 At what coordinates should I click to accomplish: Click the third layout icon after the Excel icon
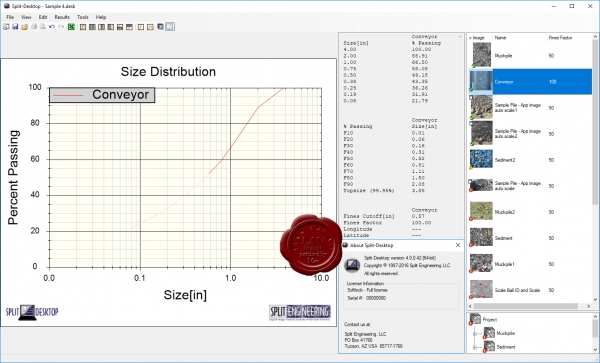click(x=101, y=27)
